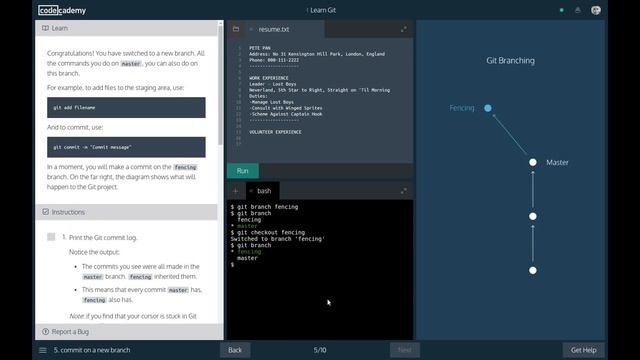Viewport: 640px width, 360px height.
Task: Open the lesson menu hamburger icon
Action: (x=42, y=350)
